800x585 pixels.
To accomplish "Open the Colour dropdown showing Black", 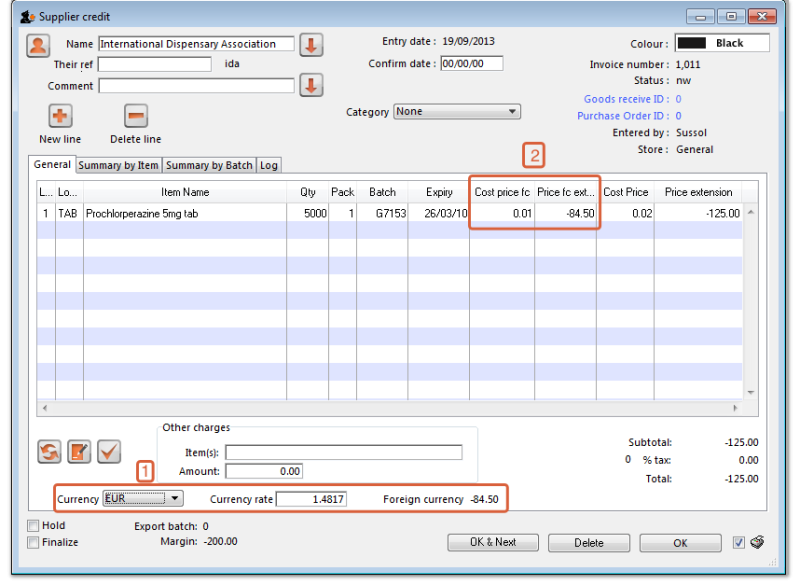I will (x=722, y=44).
